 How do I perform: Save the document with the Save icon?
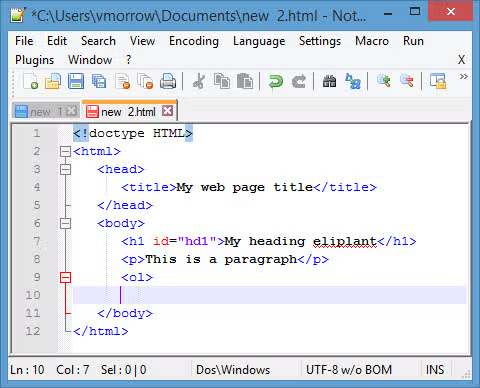pyautogui.click(x=76, y=81)
